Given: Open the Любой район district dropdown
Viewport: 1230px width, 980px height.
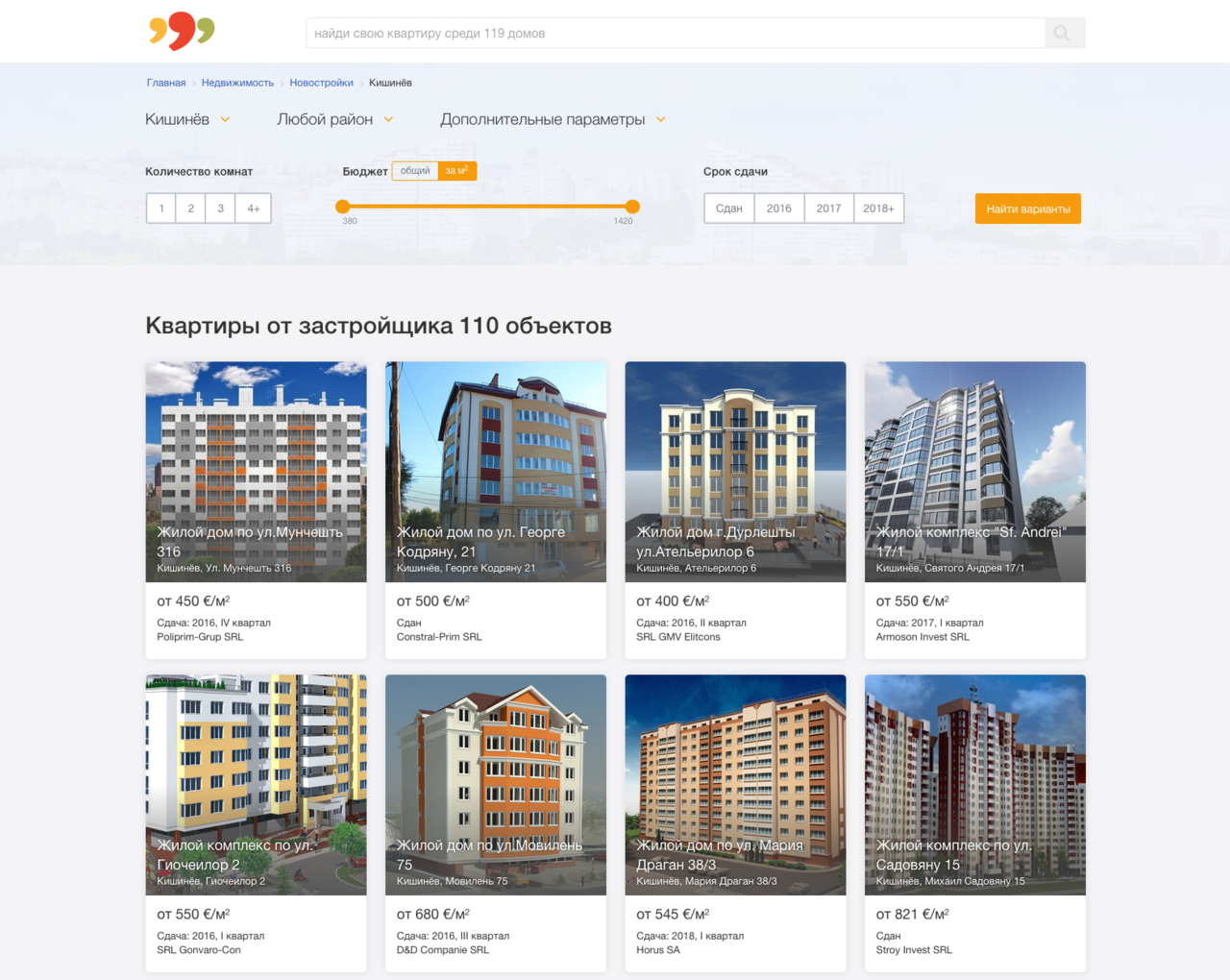Looking at the screenshot, I should coord(335,119).
